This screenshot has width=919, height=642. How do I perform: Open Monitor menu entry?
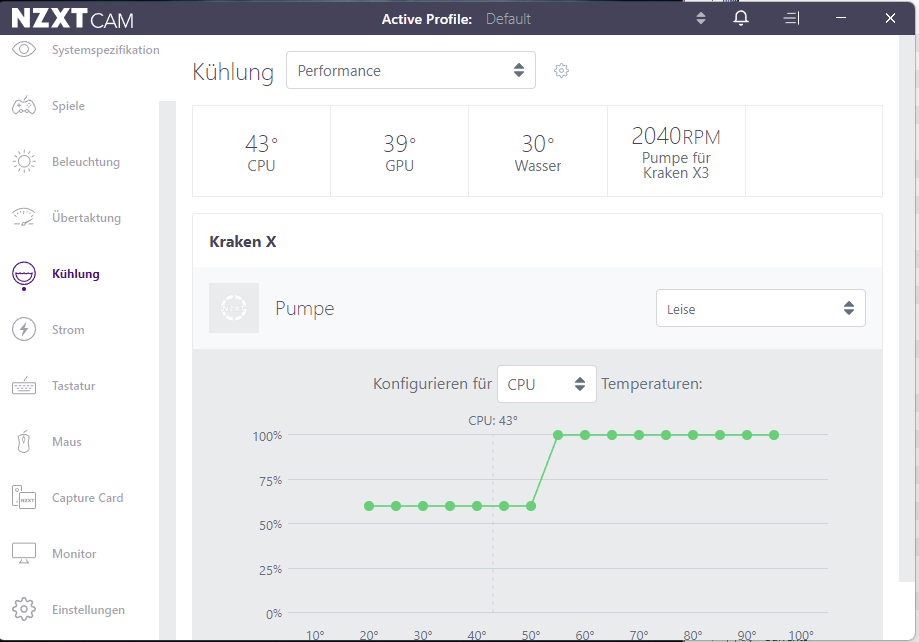(x=74, y=553)
